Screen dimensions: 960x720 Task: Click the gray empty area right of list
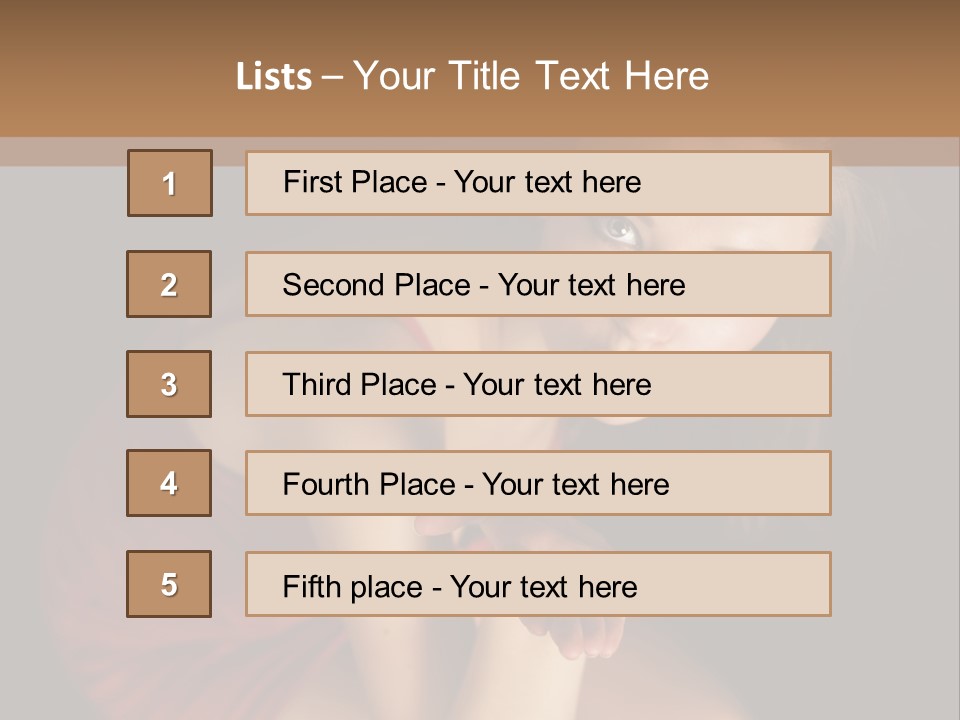click(895, 400)
